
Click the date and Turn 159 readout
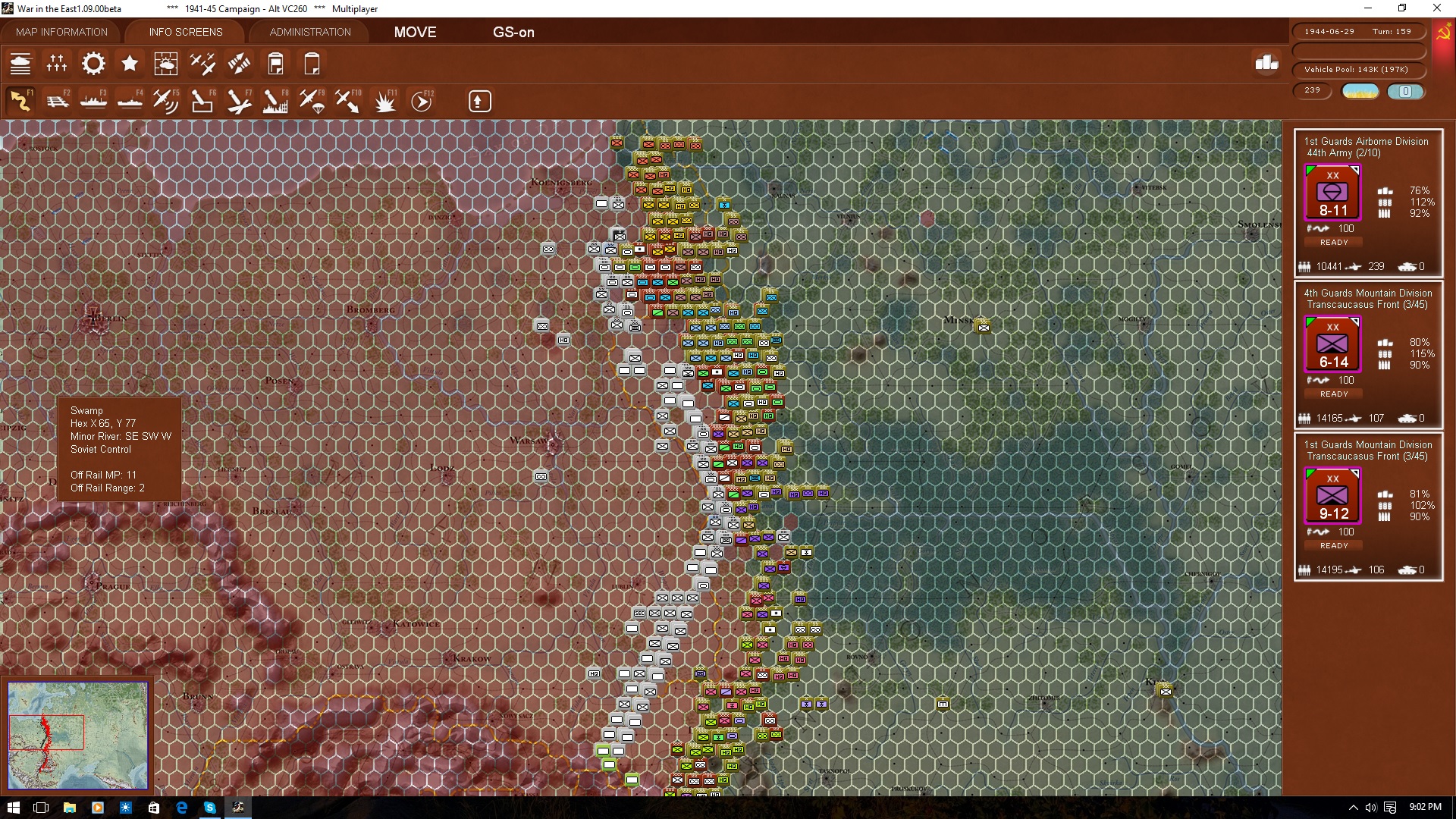pyautogui.click(x=1357, y=32)
